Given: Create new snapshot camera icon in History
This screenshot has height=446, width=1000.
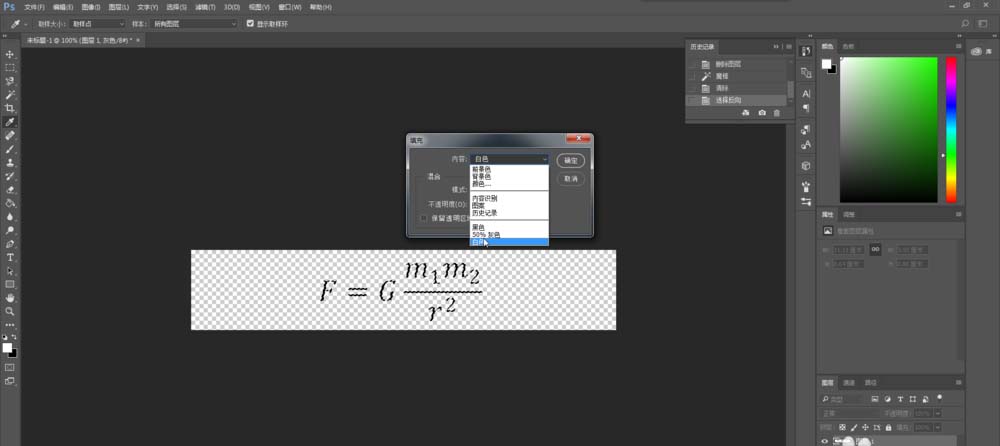Looking at the screenshot, I should point(762,113).
